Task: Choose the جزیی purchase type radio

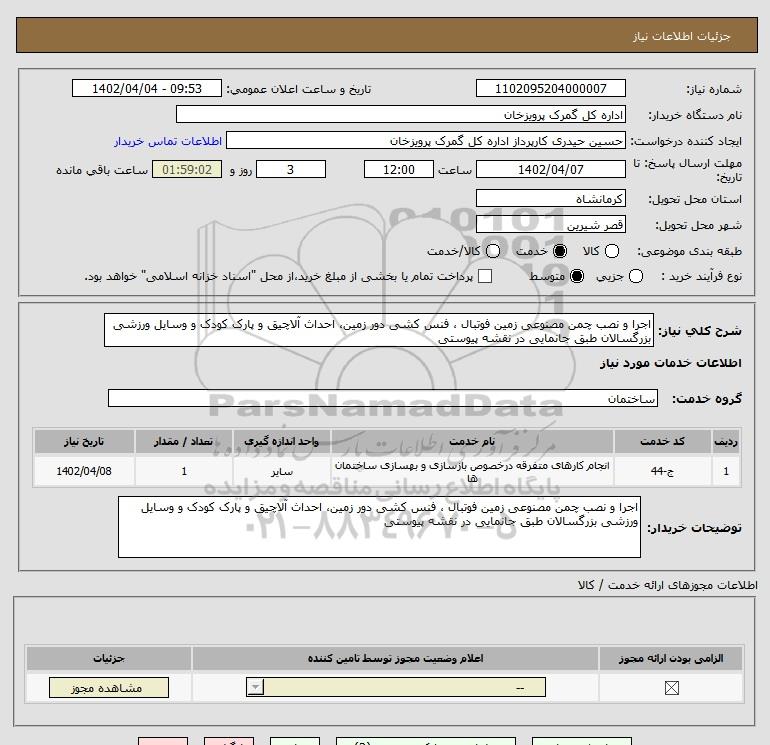Action: click(x=635, y=276)
